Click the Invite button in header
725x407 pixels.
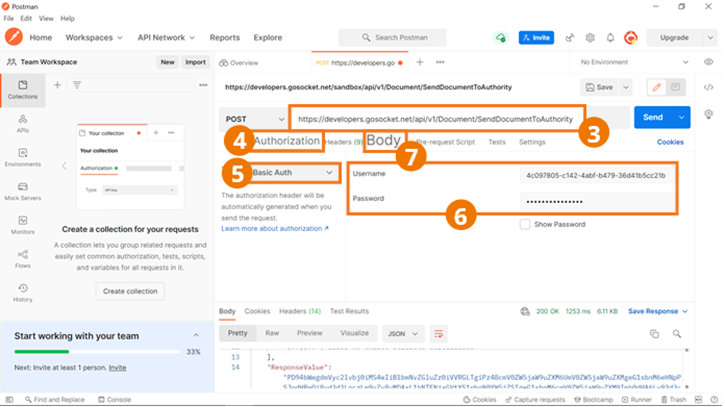[x=536, y=37]
